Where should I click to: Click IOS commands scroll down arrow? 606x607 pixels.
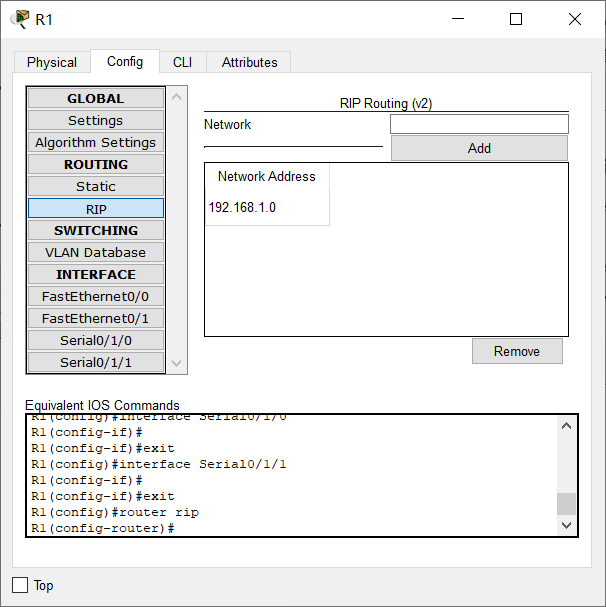[566, 525]
